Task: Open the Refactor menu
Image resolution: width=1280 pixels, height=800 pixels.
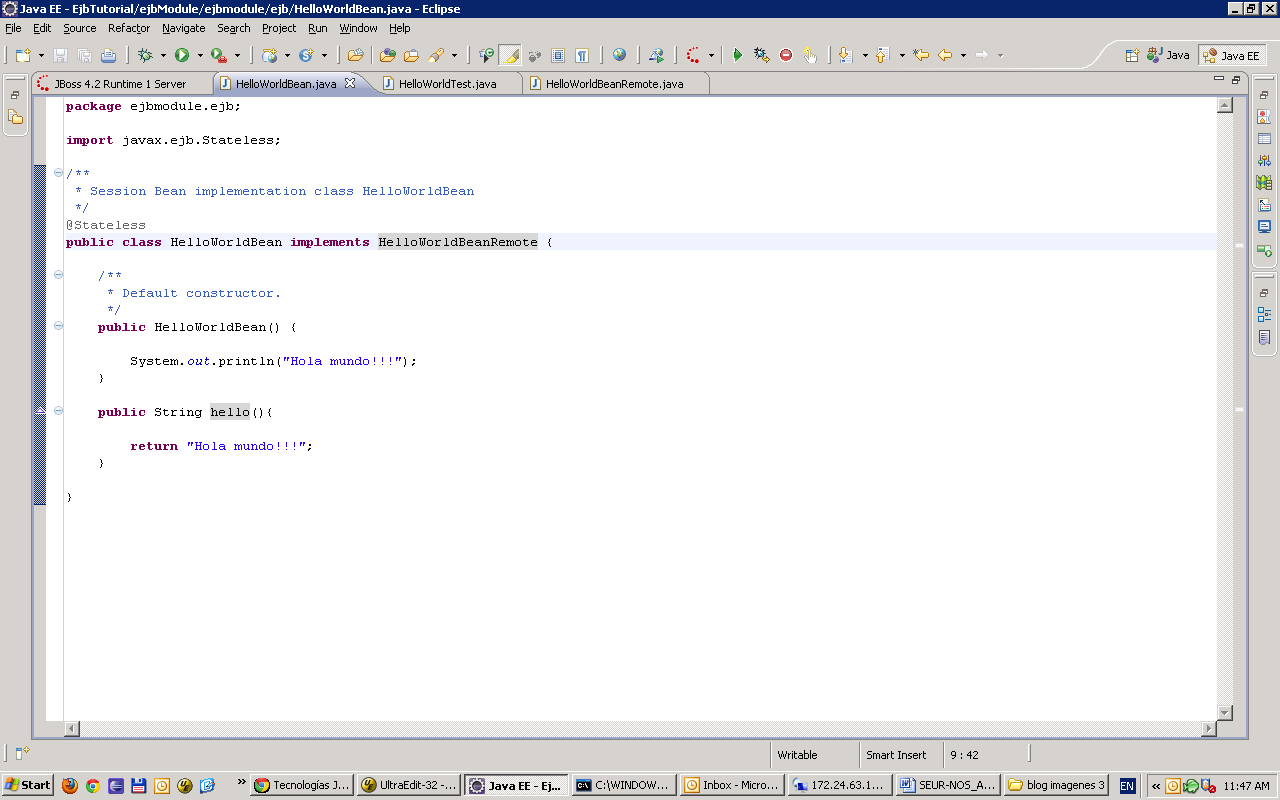Action: coord(128,28)
